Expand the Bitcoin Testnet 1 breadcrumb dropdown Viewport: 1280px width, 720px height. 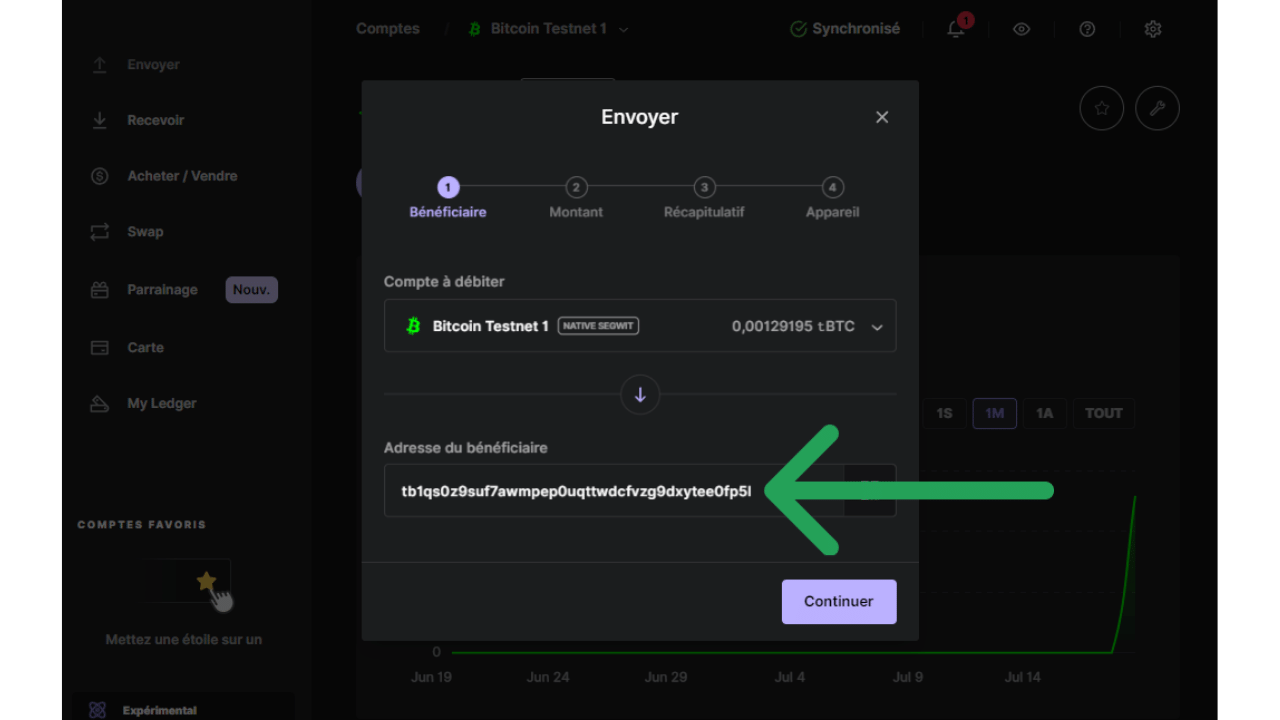623,30
